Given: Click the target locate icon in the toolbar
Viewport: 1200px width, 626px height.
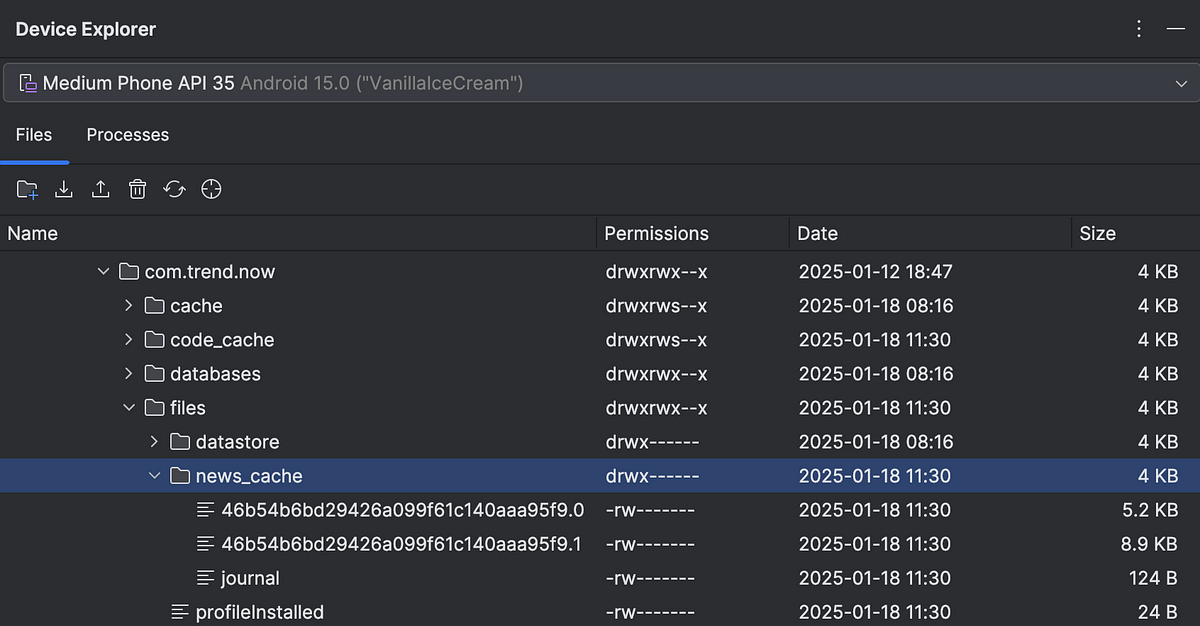Looking at the screenshot, I should pos(211,189).
